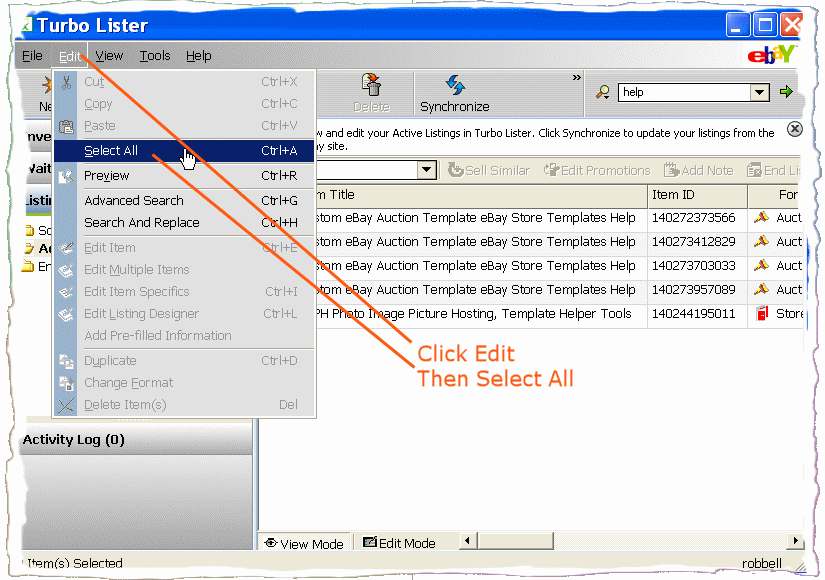This screenshot has height=580, width=825.
Task: Close the open Edit menu
Action: (x=69, y=56)
